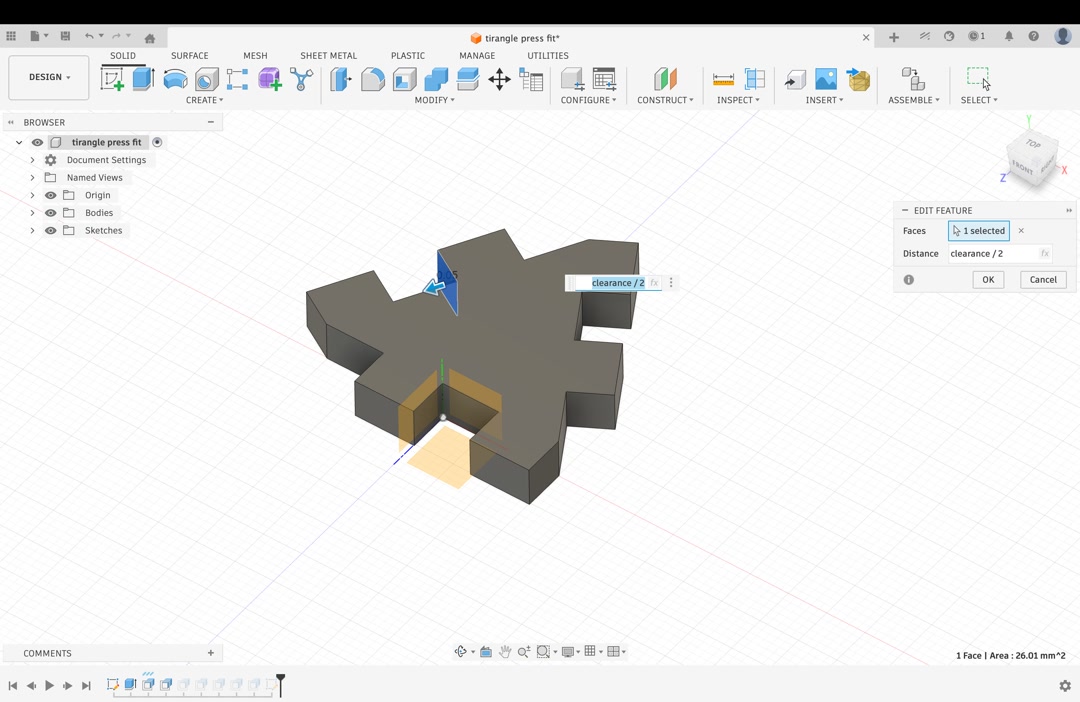Image resolution: width=1080 pixels, height=702 pixels.
Task: Select the Revolve tool
Action: [176, 79]
